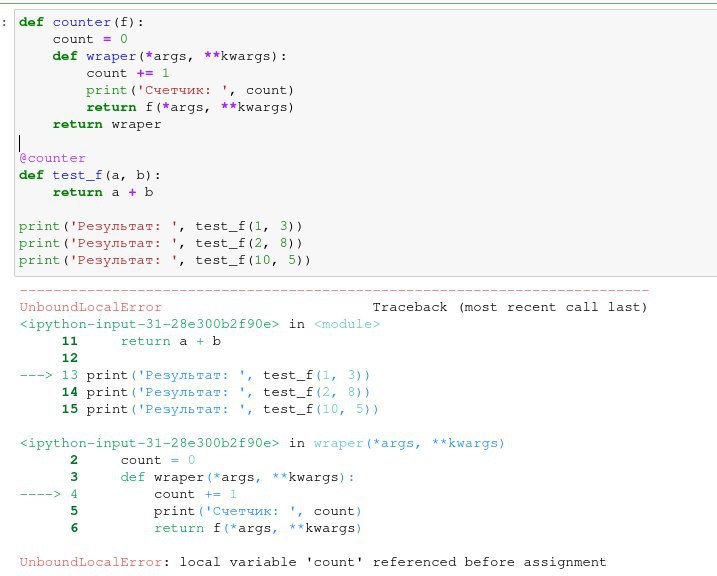Click the 'return wraper' line
Image resolution: width=717 pixels, height=576 pixels.
pyautogui.click(x=107, y=124)
